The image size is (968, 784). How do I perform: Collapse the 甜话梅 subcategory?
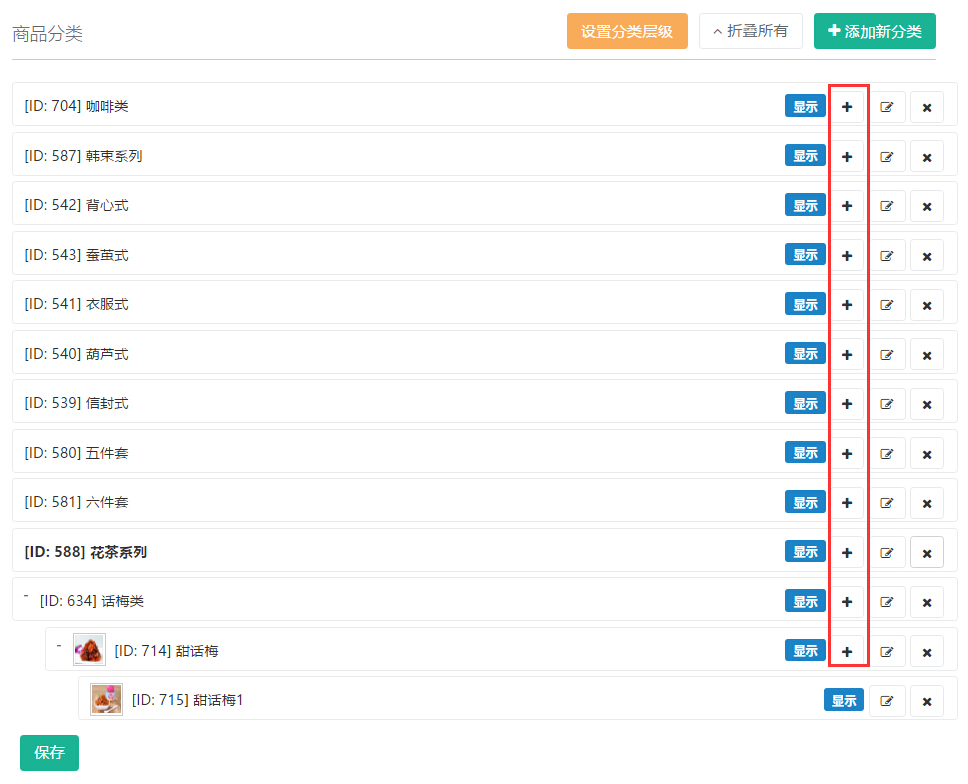(x=60, y=647)
